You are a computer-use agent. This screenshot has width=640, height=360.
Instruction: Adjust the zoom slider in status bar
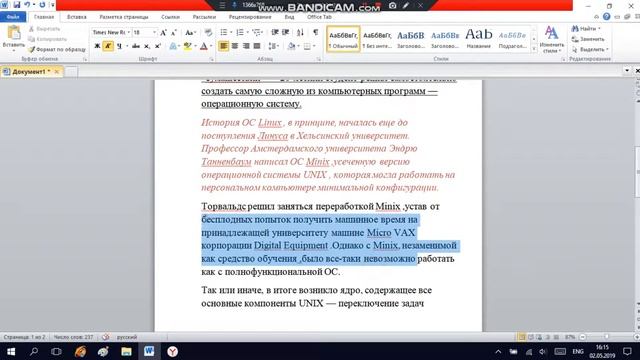click(x=607, y=337)
